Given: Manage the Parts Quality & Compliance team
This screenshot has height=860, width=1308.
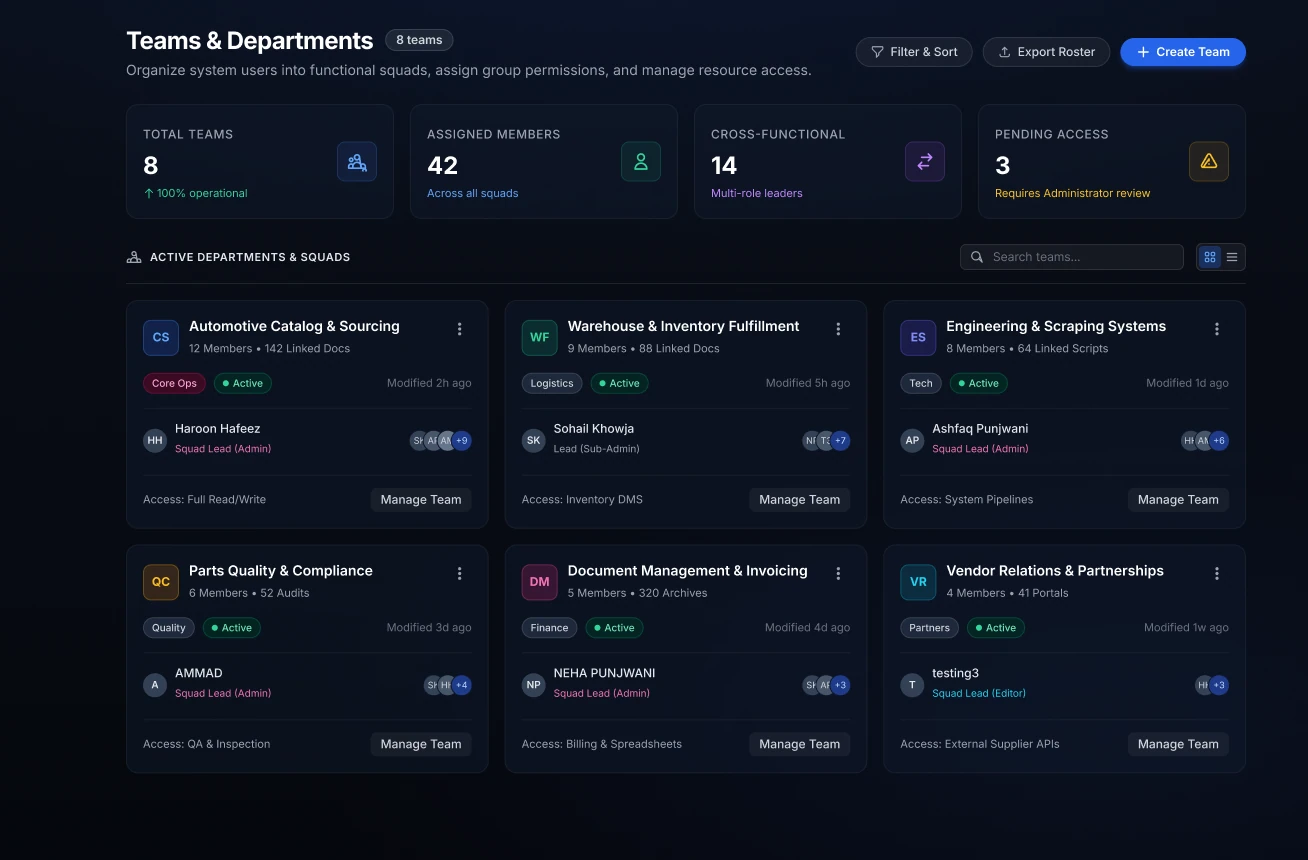Looking at the screenshot, I should click(x=421, y=744).
